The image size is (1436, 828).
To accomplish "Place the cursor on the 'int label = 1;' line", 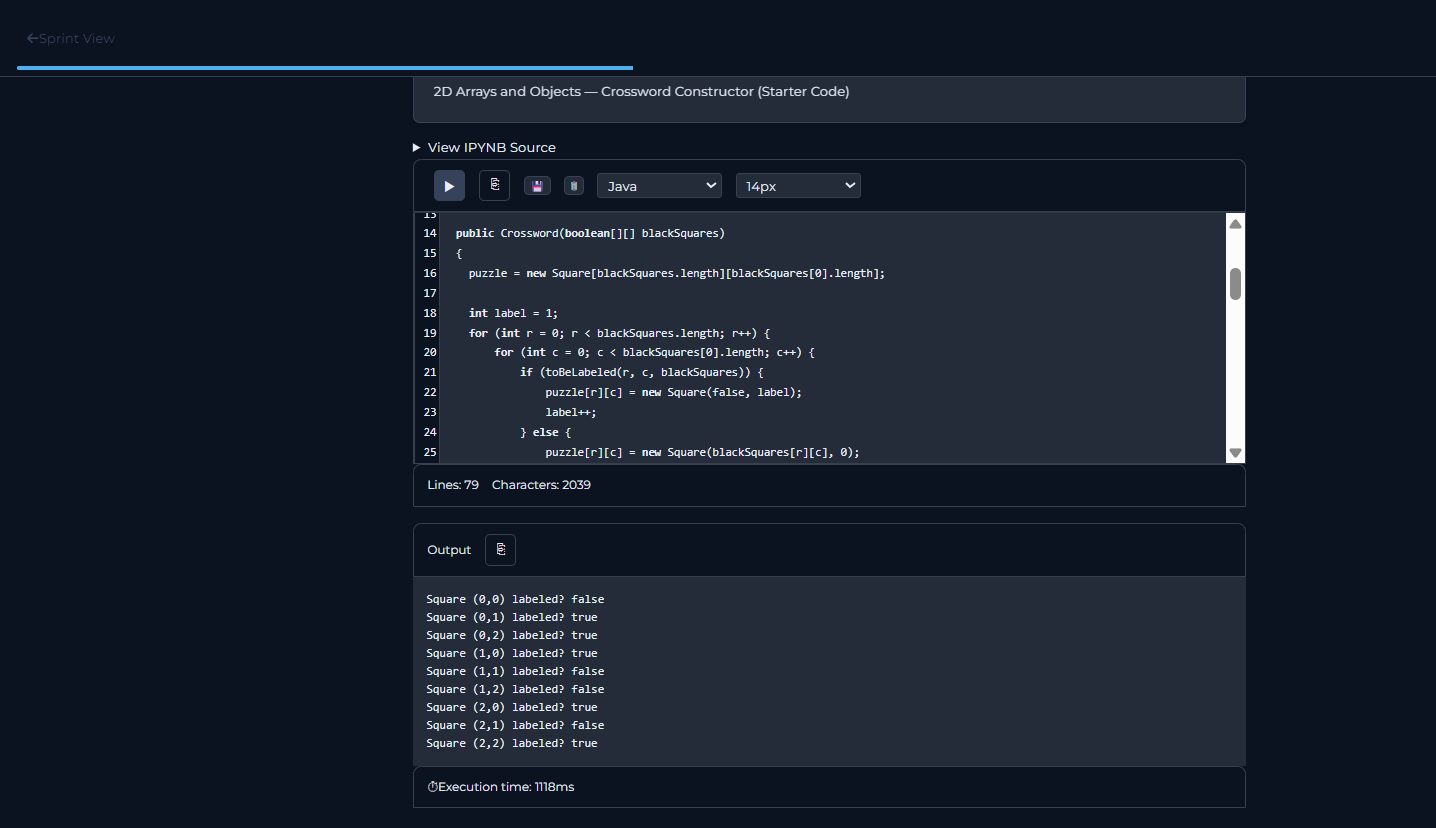I will [x=513, y=313].
